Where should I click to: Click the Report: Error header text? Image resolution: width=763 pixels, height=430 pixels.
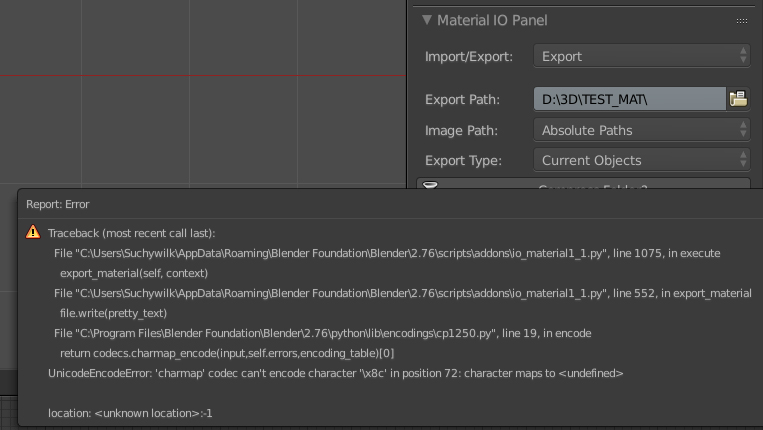pos(57,204)
